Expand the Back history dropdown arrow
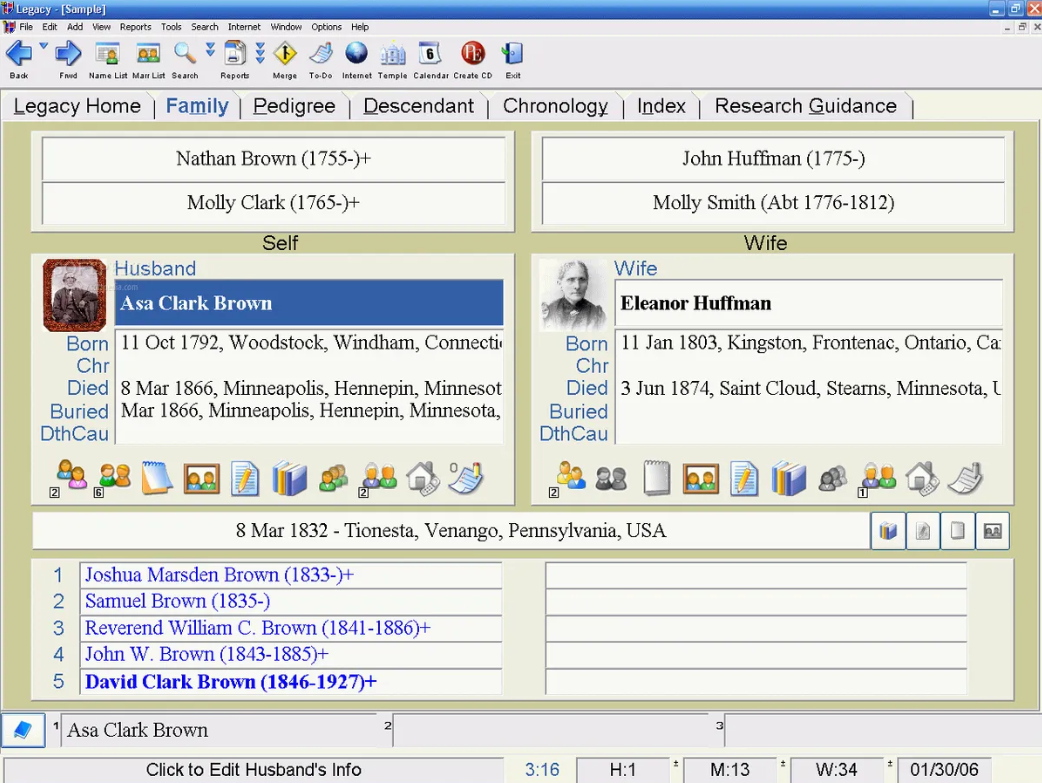The image size is (1042, 783). (x=44, y=47)
